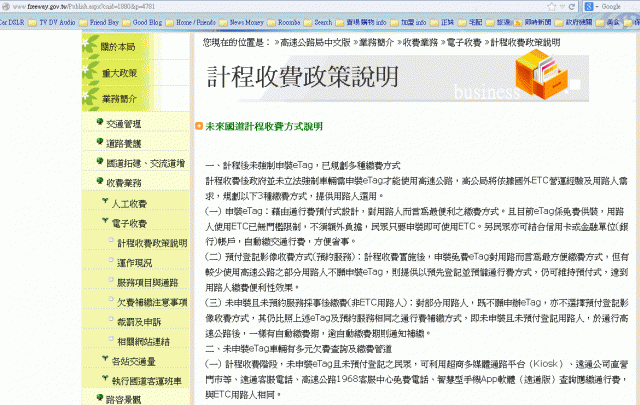Click the site identity globe icon
The height and width of the screenshot is (405, 640).
click(6, 7)
